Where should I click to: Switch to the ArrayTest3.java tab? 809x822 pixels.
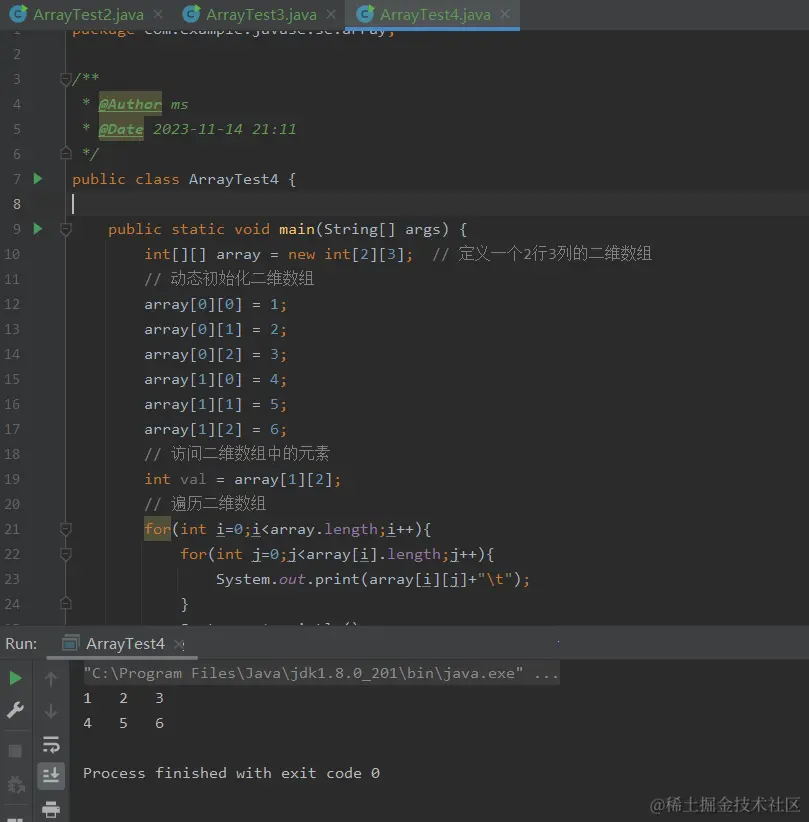[261, 15]
